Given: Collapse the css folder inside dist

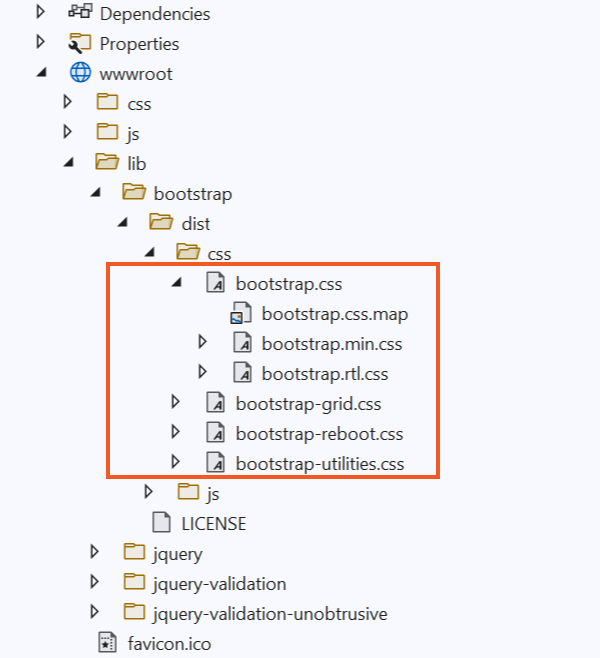Looking at the screenshot, I should tap(149, 252).
